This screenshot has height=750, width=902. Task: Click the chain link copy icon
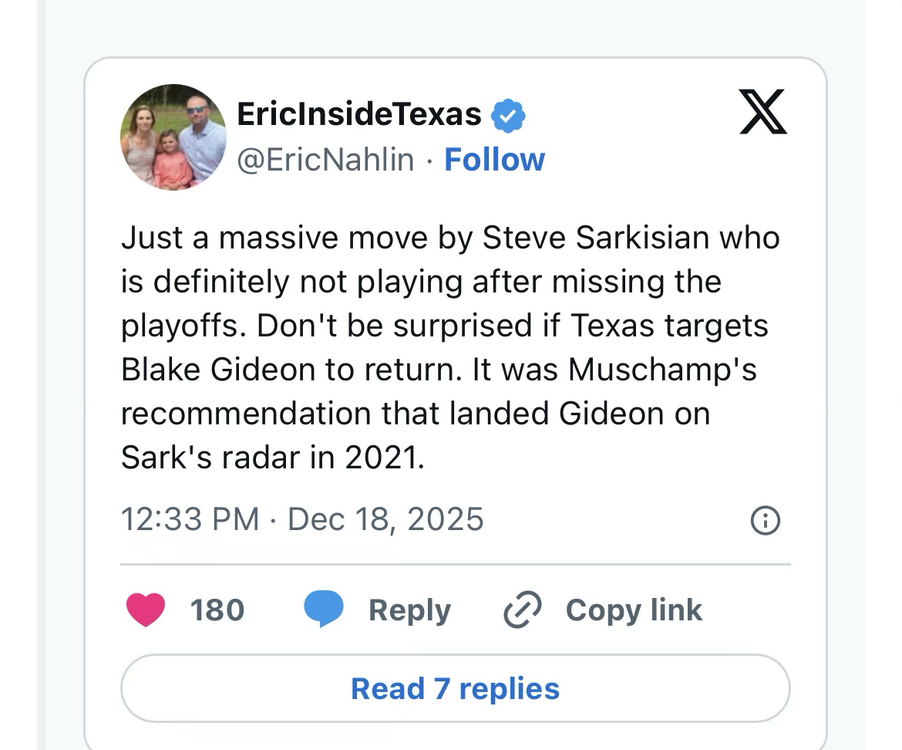click(522, 610)
